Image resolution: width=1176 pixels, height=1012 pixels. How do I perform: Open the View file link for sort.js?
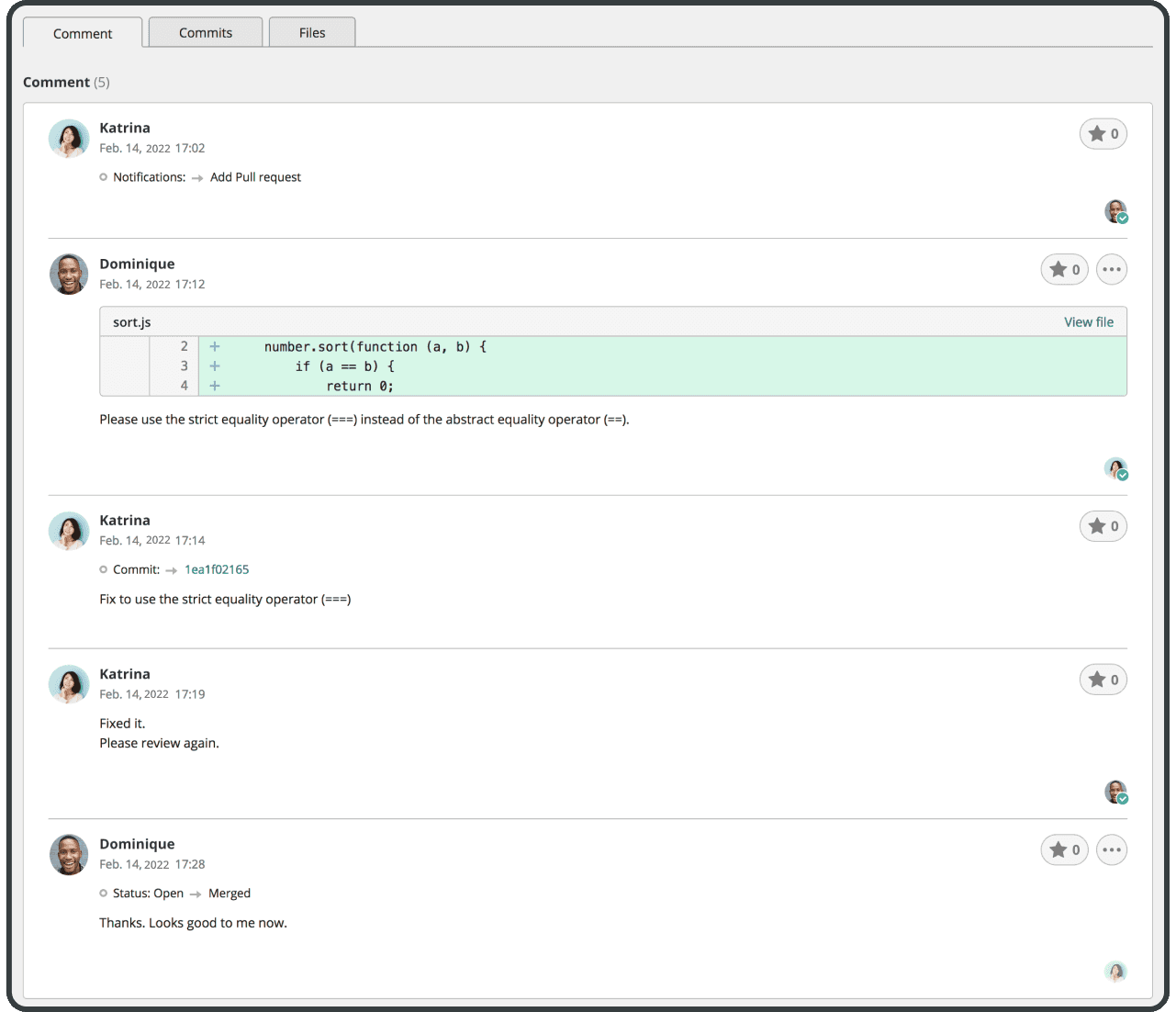1089,321
